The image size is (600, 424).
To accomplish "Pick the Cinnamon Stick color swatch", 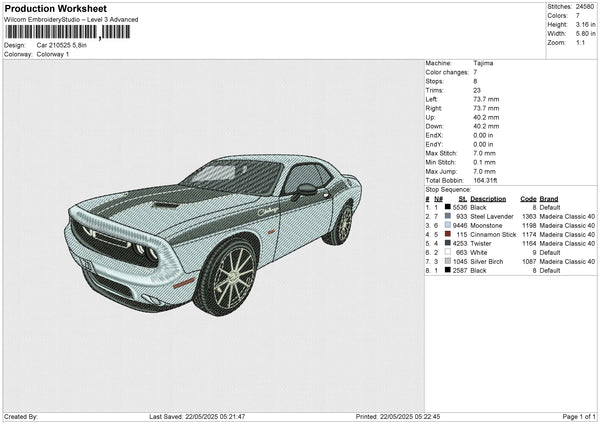I will pyautogui.click(x=447, y=234).
